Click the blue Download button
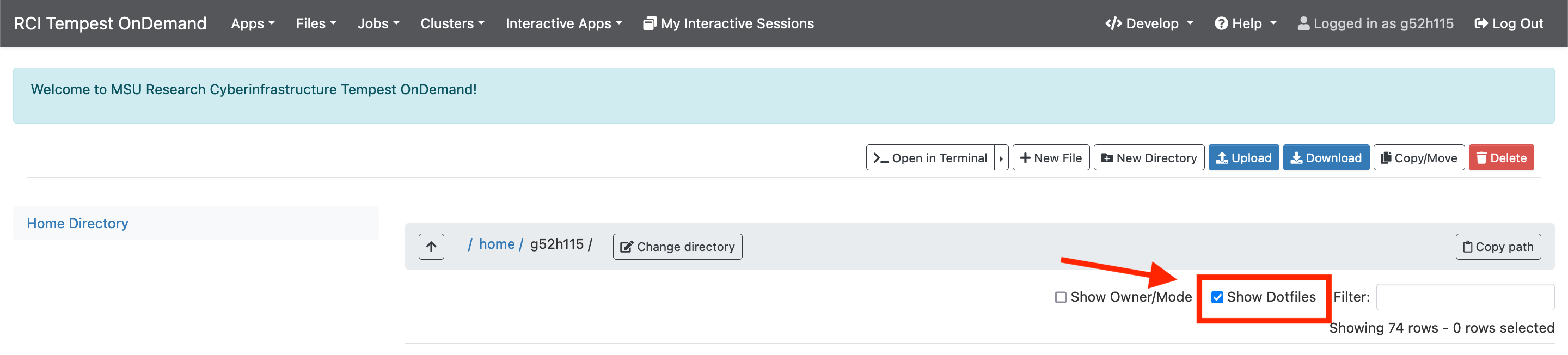1568x355 pixels. pos(1326,158)
